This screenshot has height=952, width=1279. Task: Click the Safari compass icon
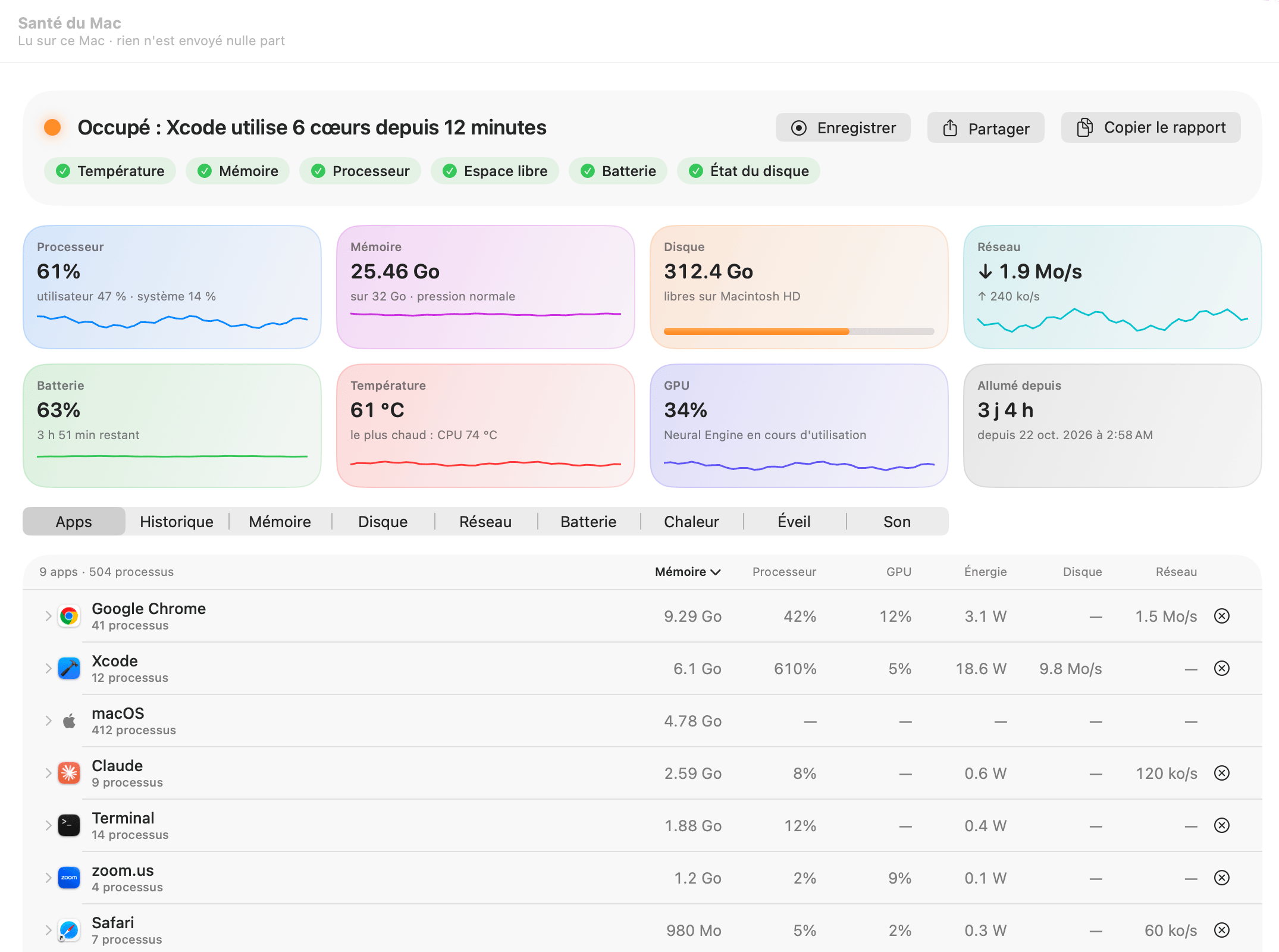[69, 930]
